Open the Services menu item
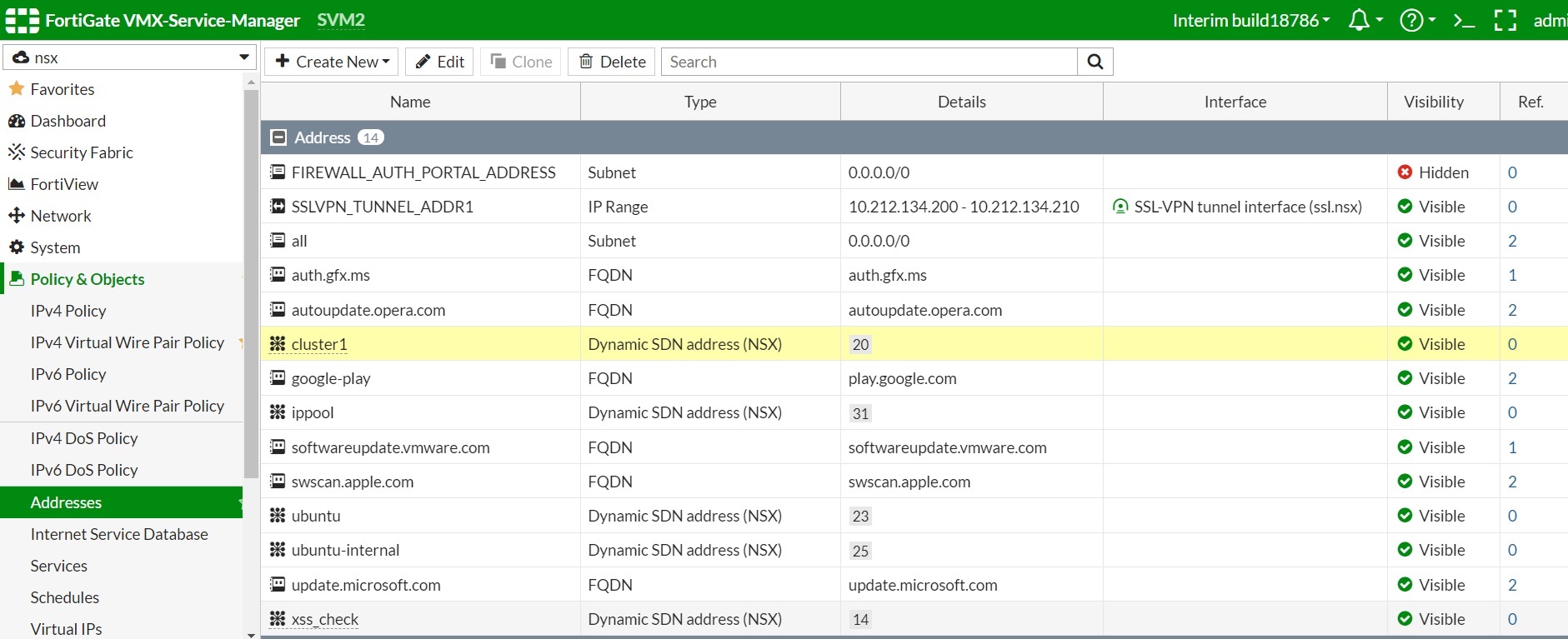 (x=58, y=566)
